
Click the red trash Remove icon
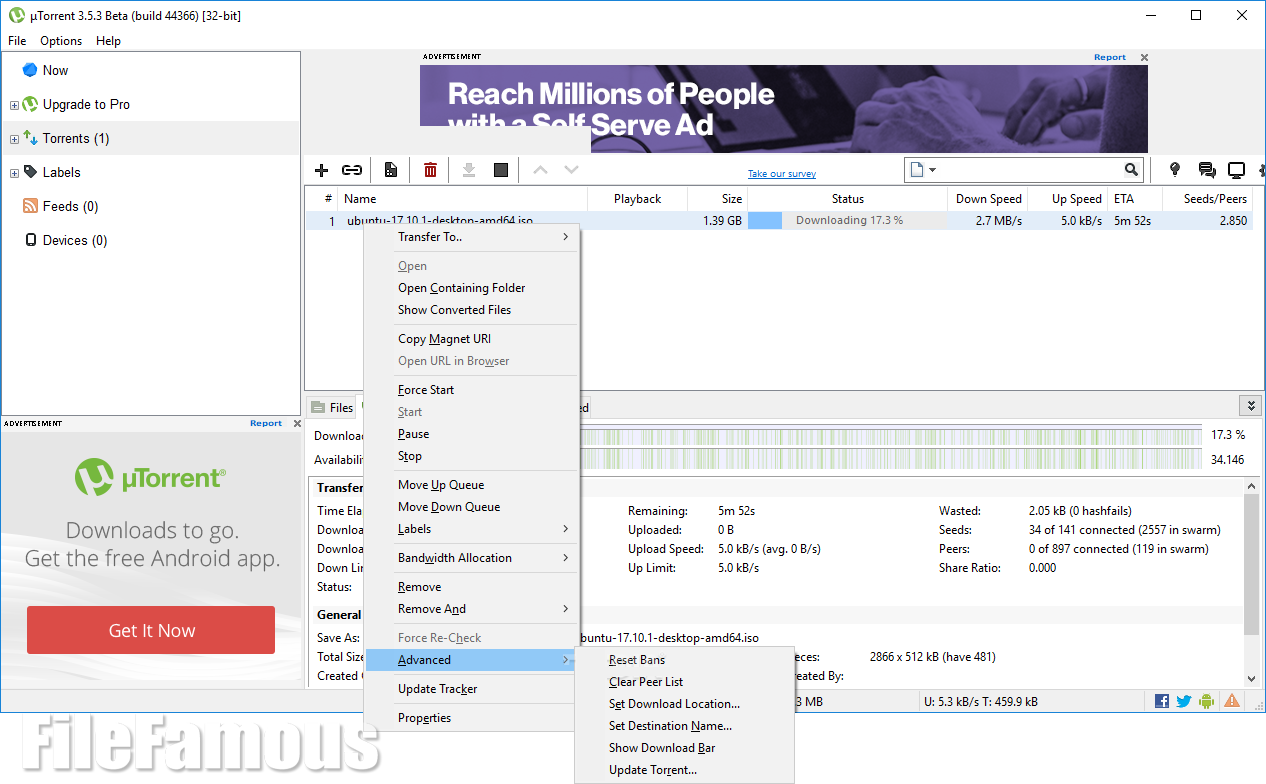pos(430,170)
